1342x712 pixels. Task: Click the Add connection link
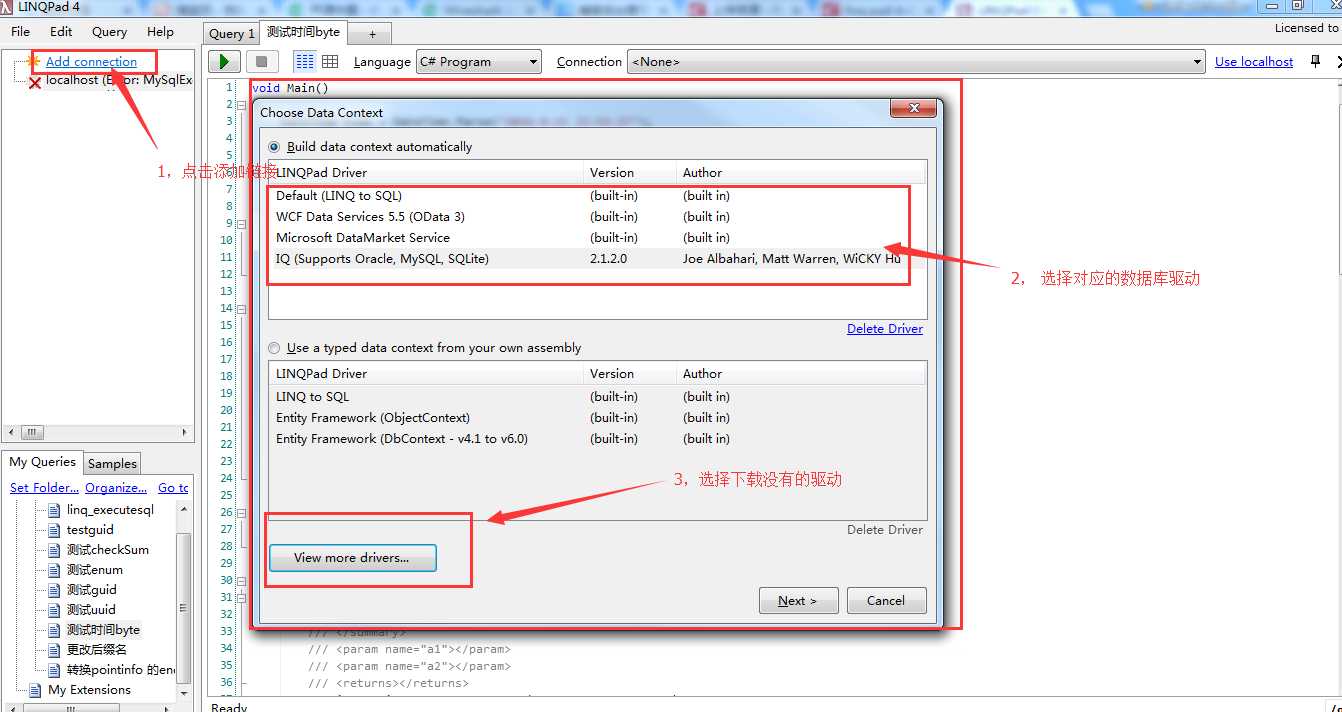coord(91,62)
